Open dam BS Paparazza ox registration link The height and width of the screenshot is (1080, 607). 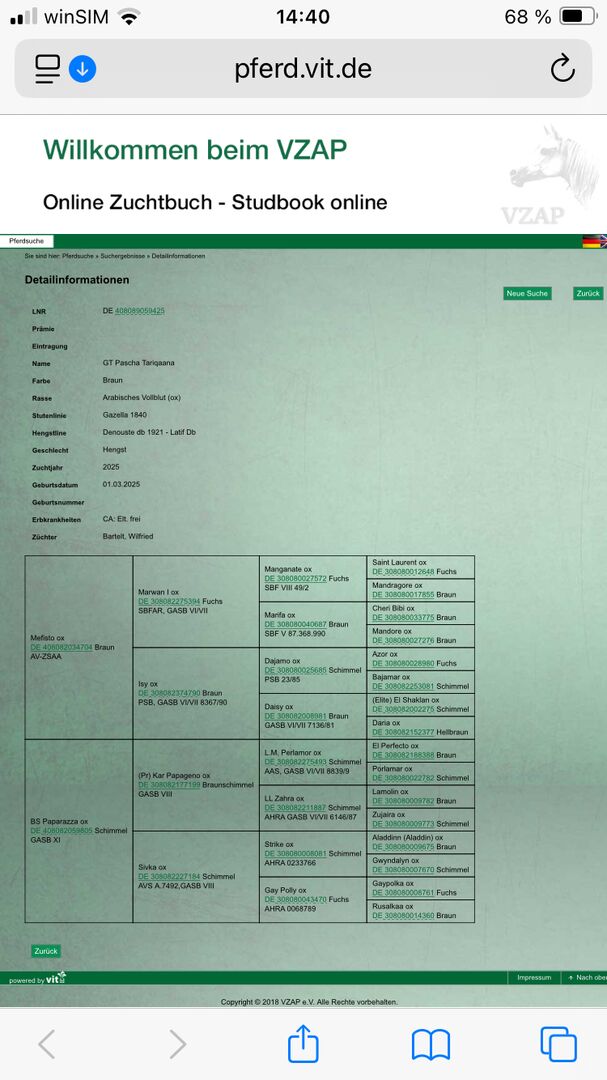tap(61, 831)
